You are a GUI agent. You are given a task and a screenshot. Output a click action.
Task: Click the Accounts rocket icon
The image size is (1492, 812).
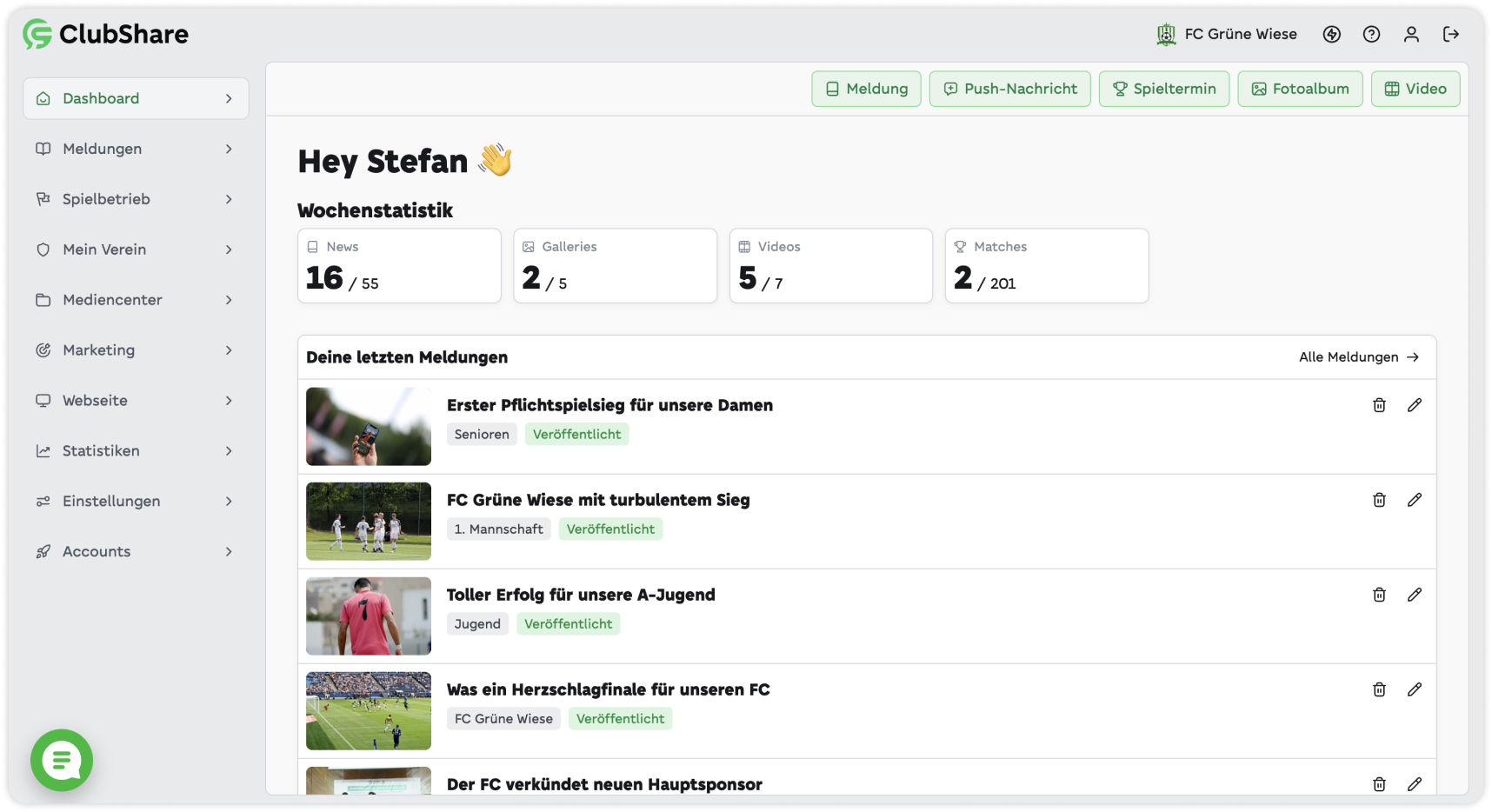[43, 552]
